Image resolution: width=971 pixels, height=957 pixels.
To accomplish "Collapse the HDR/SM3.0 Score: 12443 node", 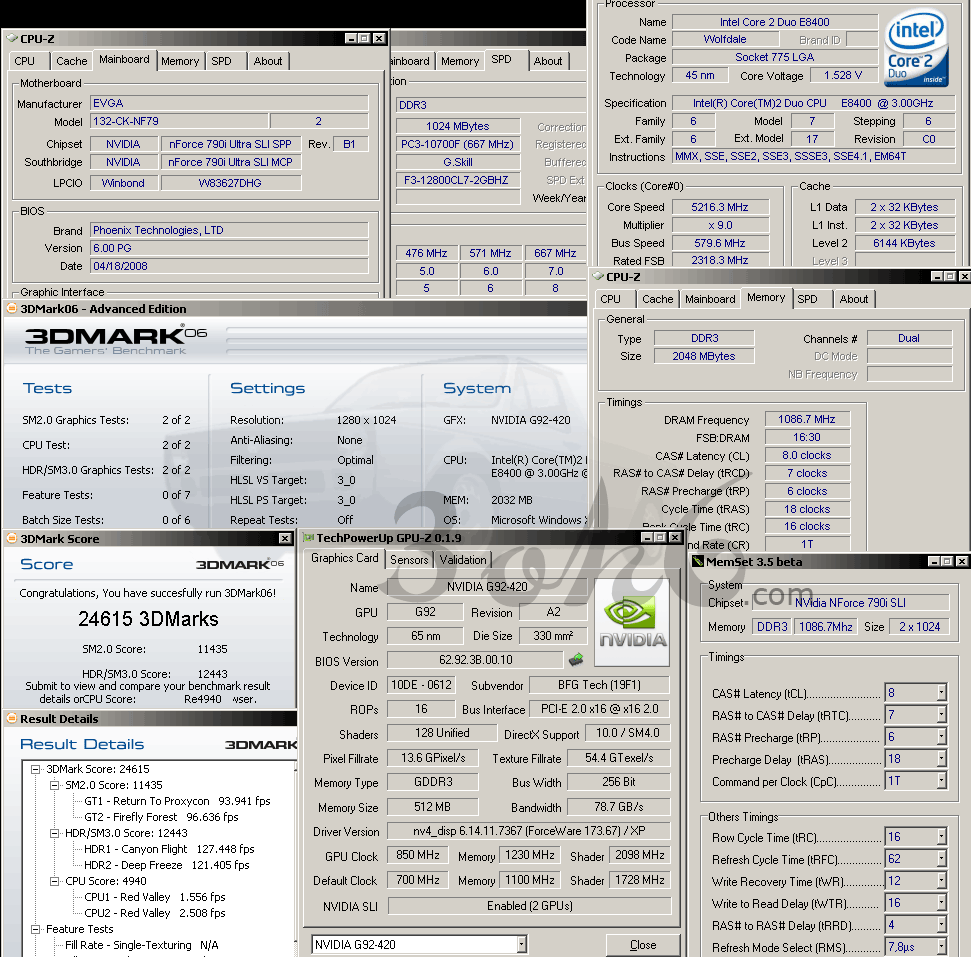I will tap(54, 833).
